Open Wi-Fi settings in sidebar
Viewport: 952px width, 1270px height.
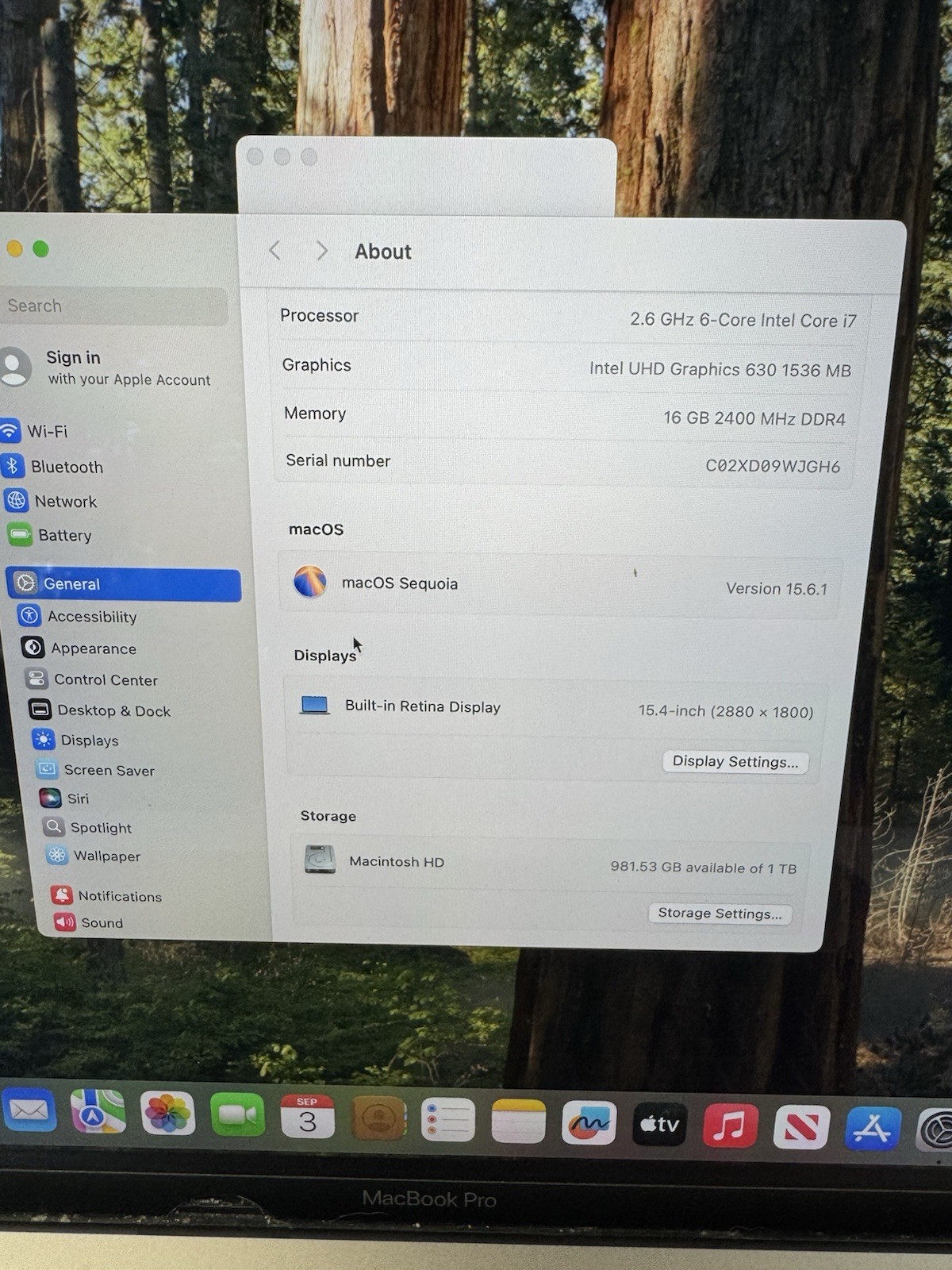[36, 431]
